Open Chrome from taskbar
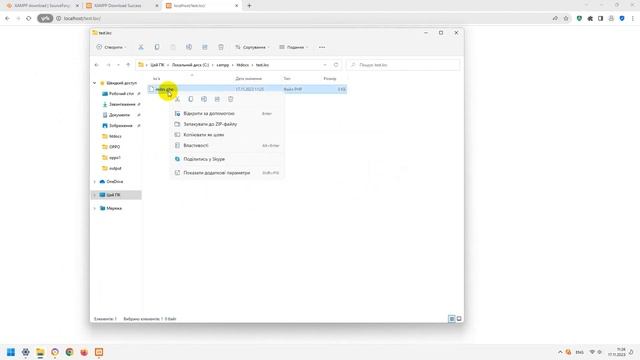This screenshot has height=360, width=640. point(69,352)
